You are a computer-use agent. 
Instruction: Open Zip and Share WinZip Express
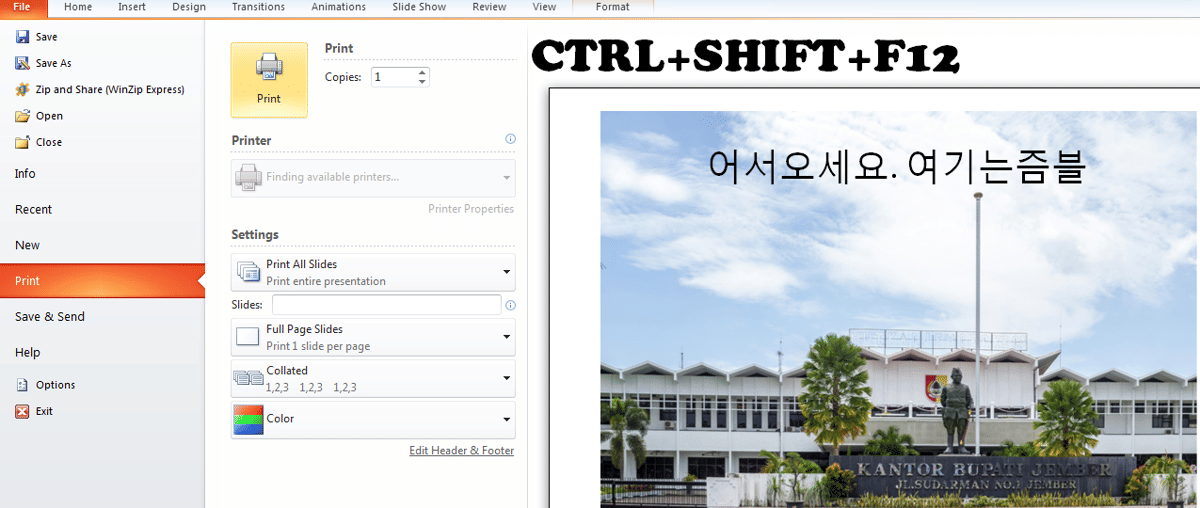[x=22, y=89]
